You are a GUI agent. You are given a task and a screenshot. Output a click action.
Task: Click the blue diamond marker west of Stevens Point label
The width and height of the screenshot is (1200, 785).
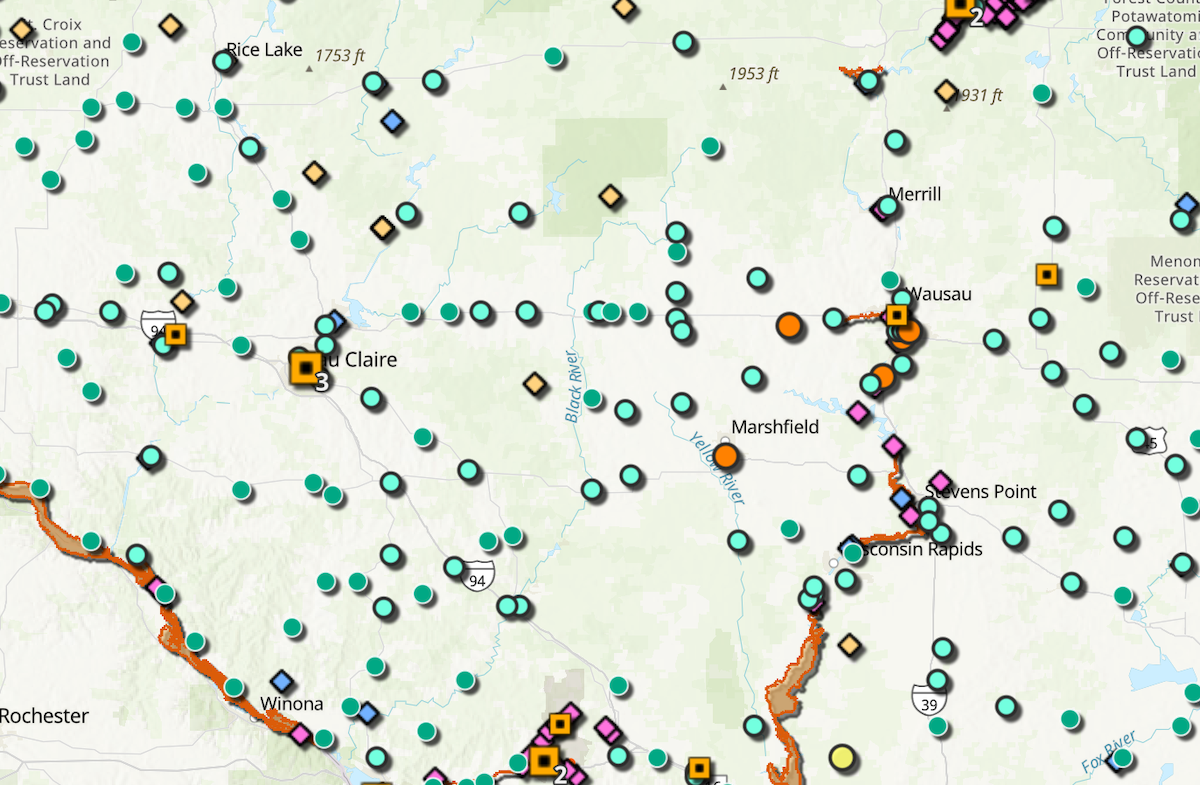coord(902,498)
